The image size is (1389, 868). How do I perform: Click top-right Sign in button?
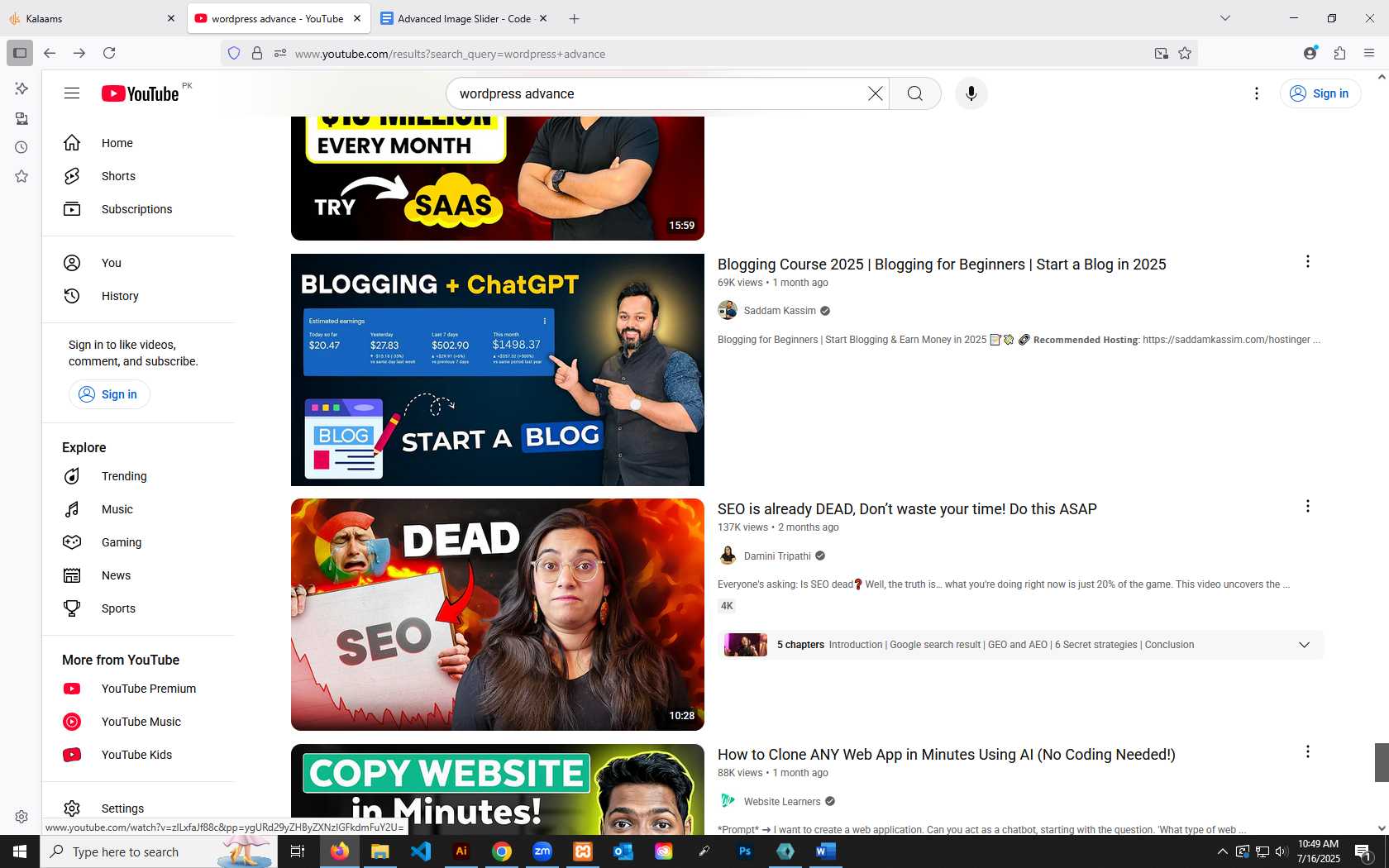coord(1320,93)
